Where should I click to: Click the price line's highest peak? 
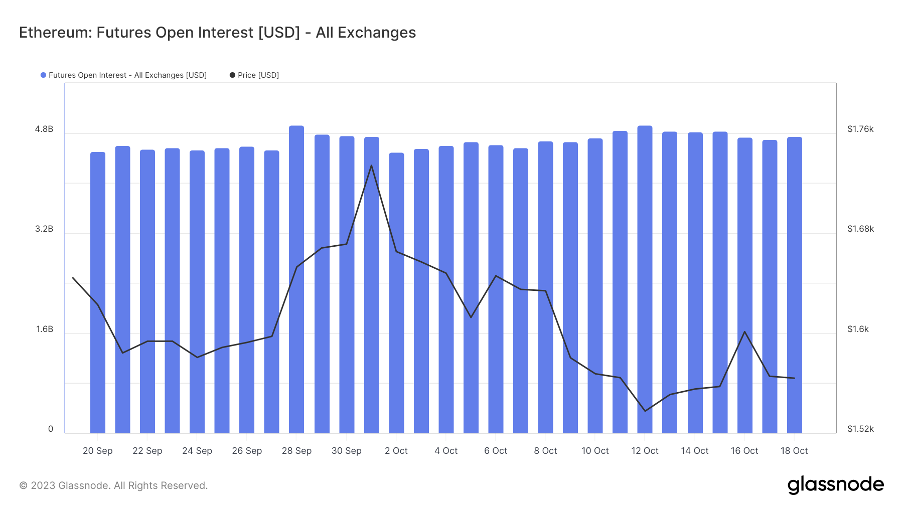click(x=371, y=165)
